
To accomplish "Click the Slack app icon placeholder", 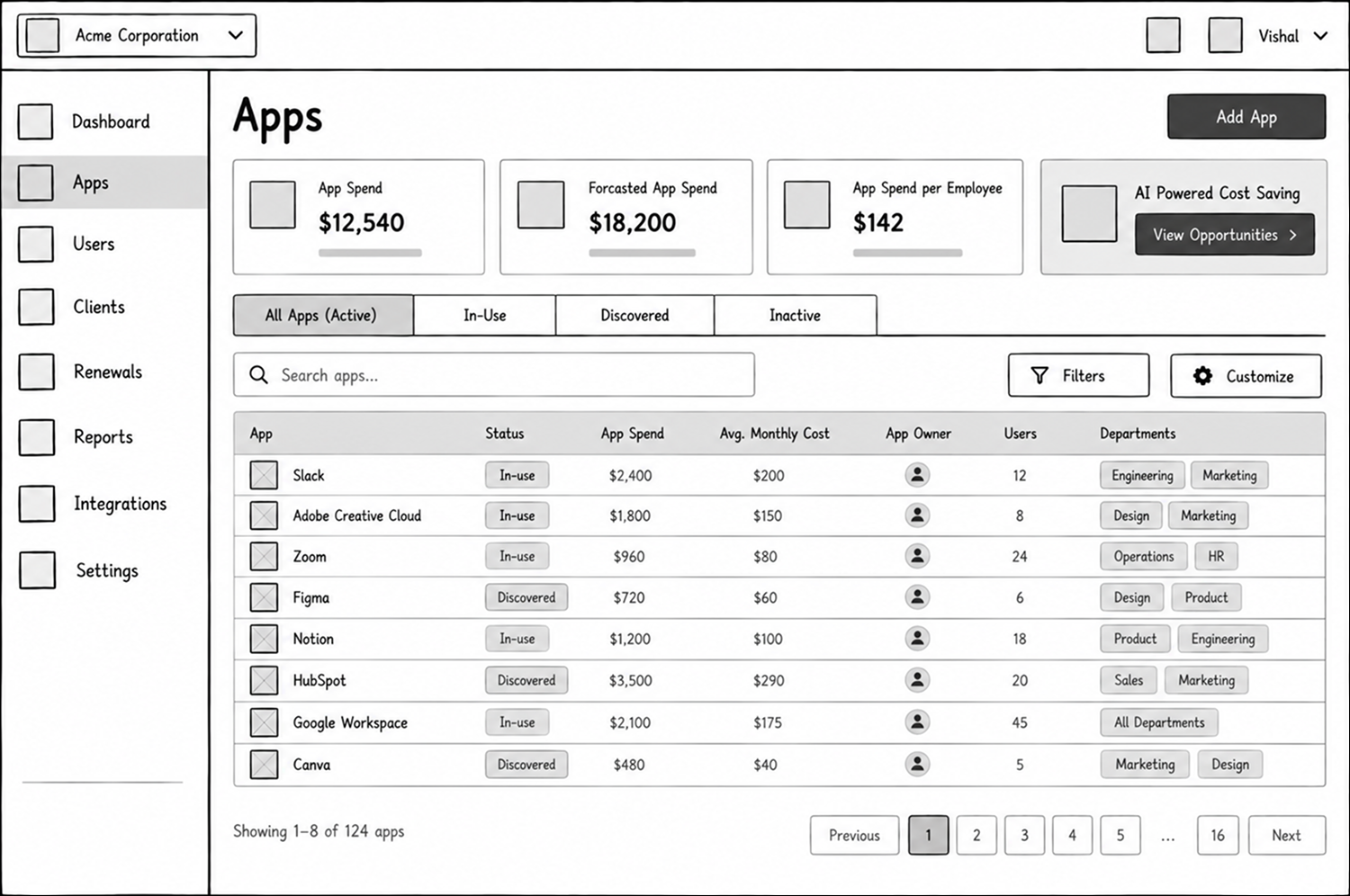I will click(x=264, y=475).
